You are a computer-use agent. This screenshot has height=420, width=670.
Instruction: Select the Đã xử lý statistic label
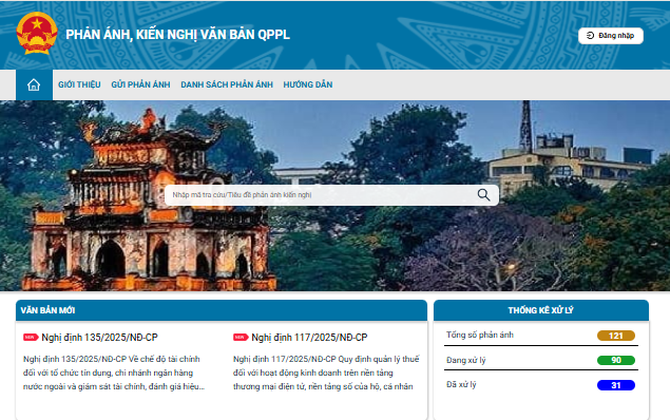[x=462, y=385]
